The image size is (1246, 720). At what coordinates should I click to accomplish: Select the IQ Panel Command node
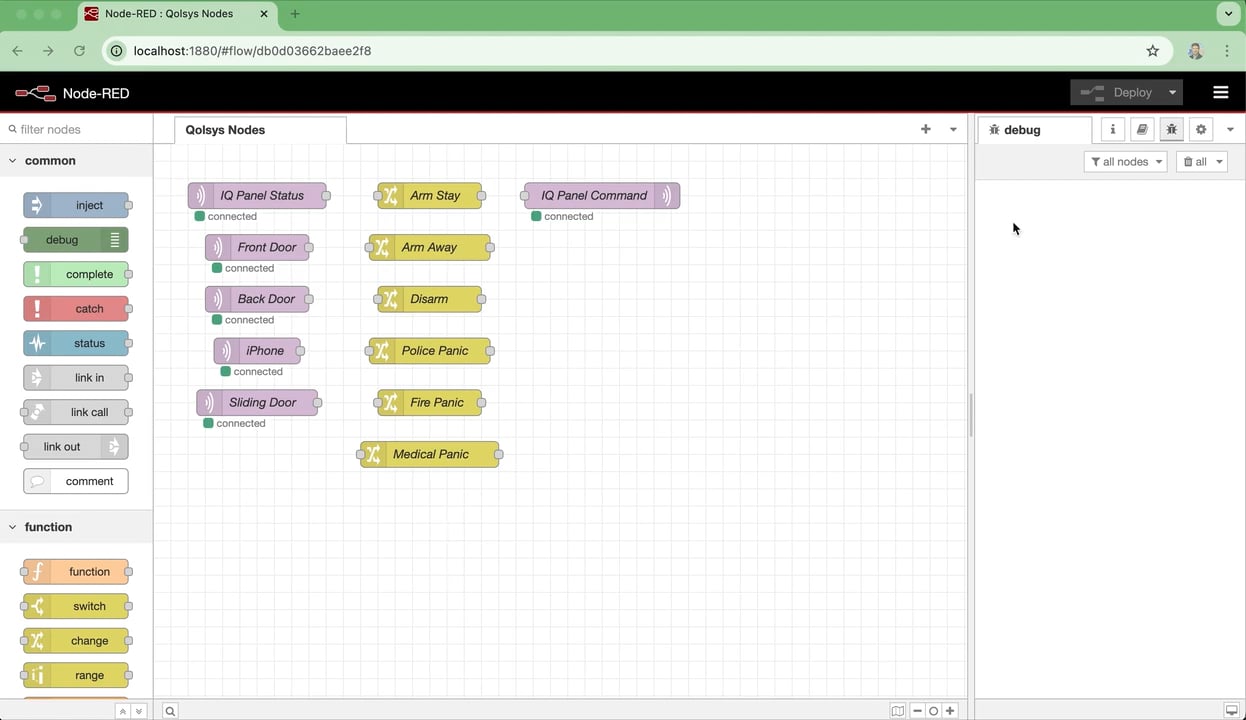(x=602, y=195)
